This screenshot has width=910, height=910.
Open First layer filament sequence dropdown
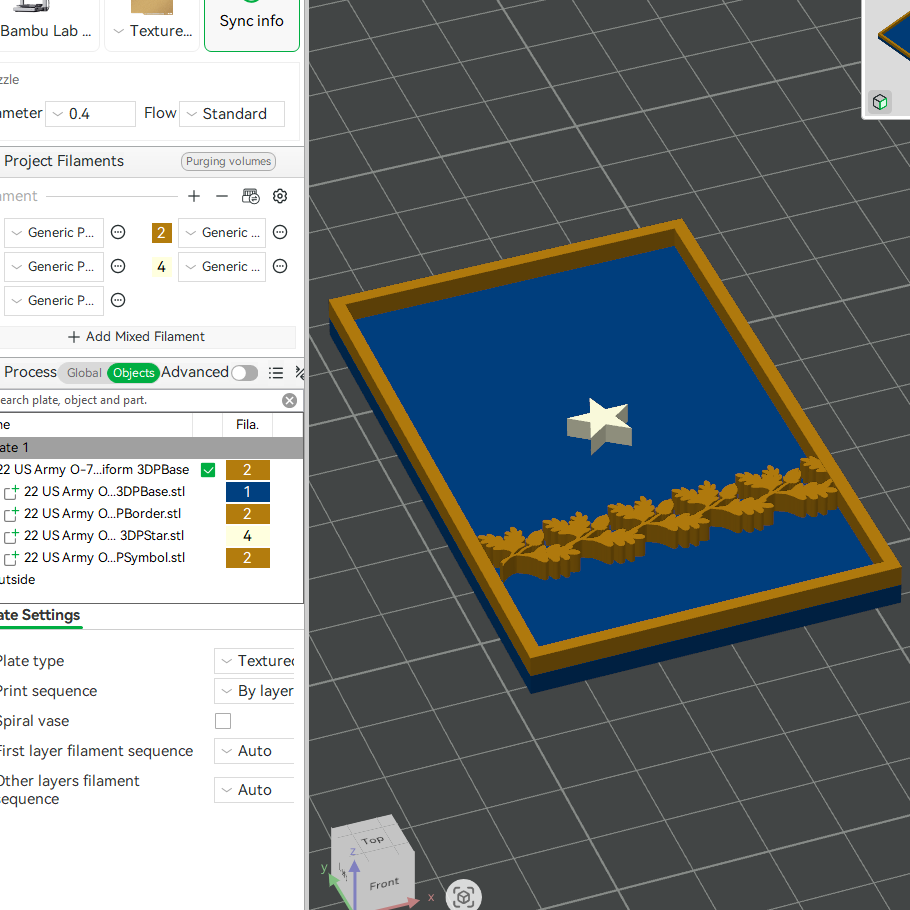(x=254, y=751)
